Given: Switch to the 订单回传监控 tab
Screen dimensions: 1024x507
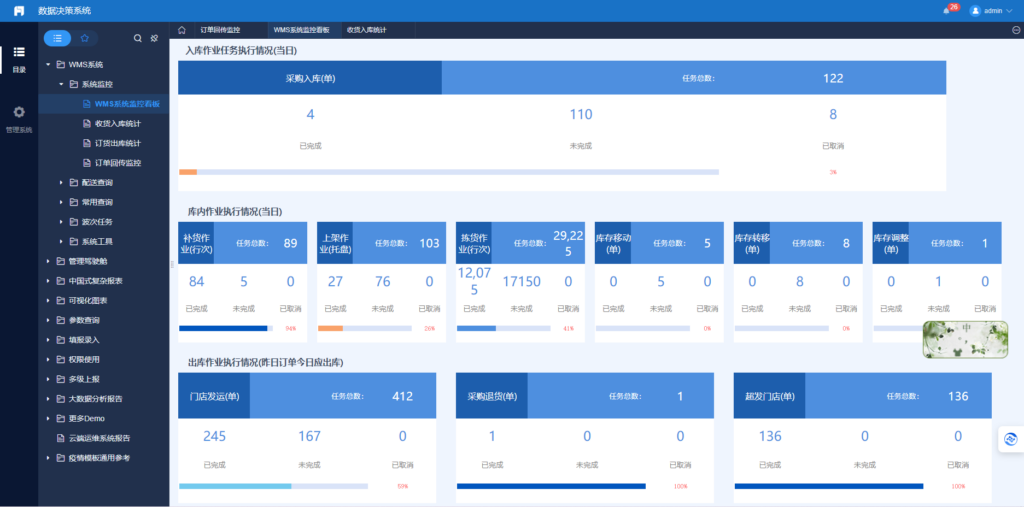Looking at the screenshot, I should point(220,30).
